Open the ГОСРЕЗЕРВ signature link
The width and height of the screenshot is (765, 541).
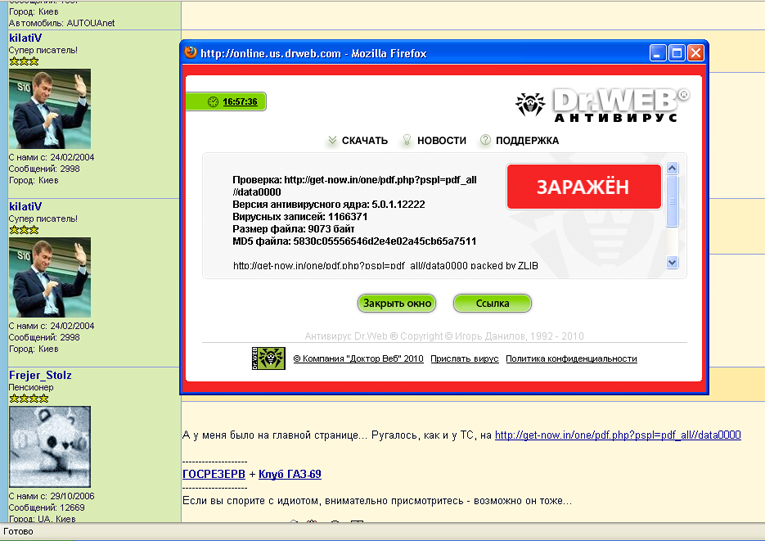pyautogui.click(x=214, y=474)
